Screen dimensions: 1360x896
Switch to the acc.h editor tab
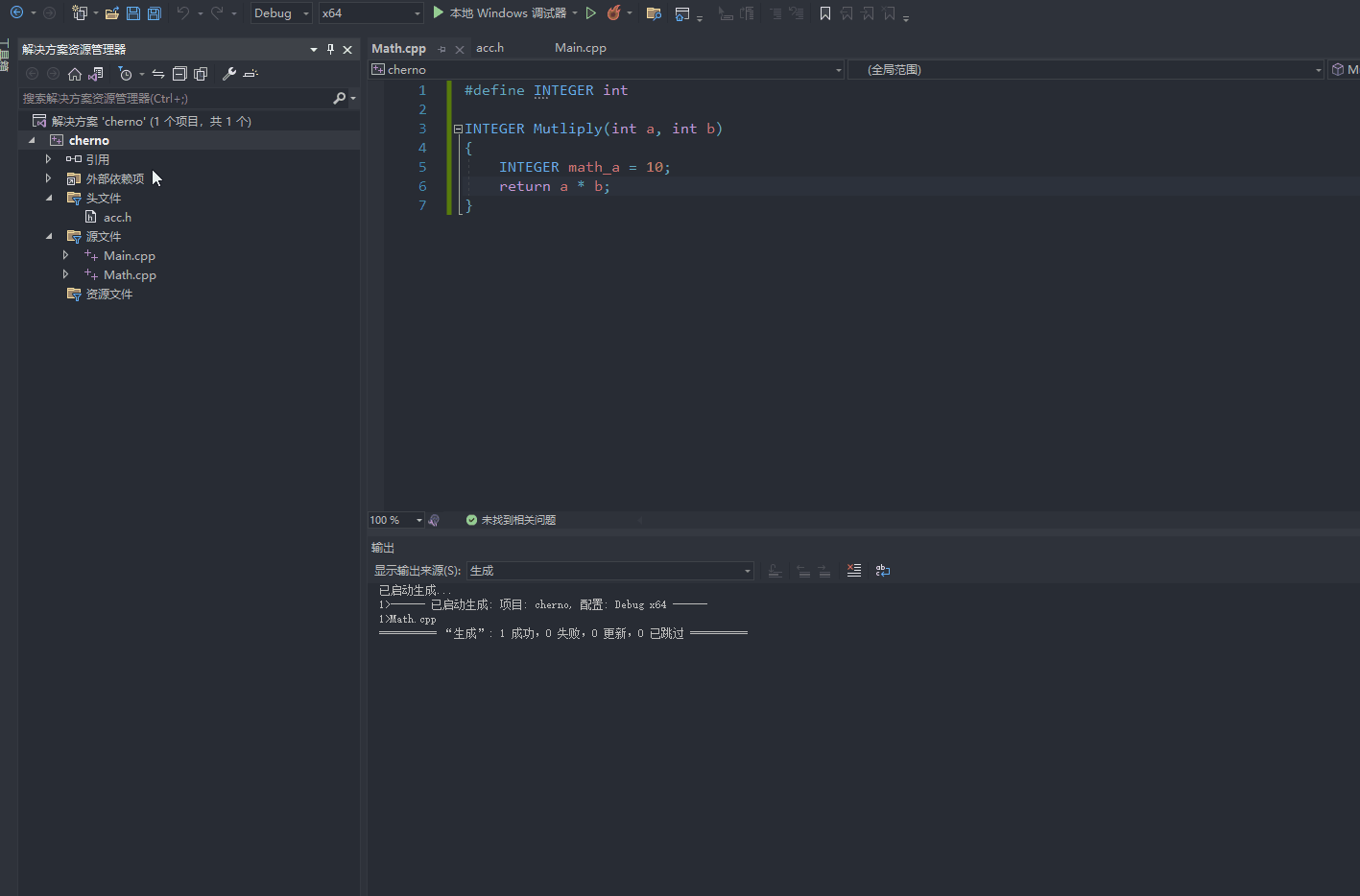(x=489, y=48)
